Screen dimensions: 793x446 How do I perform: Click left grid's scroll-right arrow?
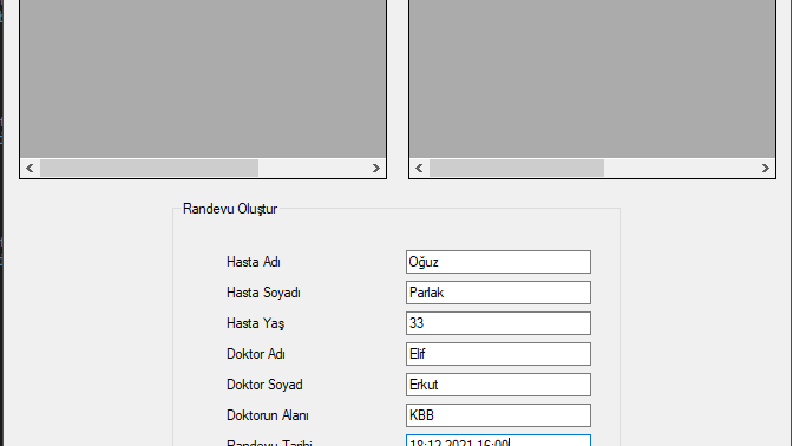[376, 168]
